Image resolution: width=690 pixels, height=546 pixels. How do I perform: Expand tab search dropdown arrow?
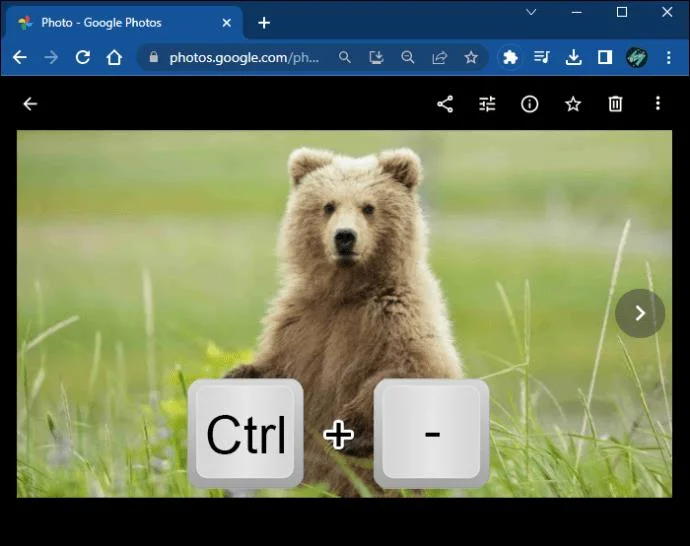pyautogui.click(x=531, y=12)
